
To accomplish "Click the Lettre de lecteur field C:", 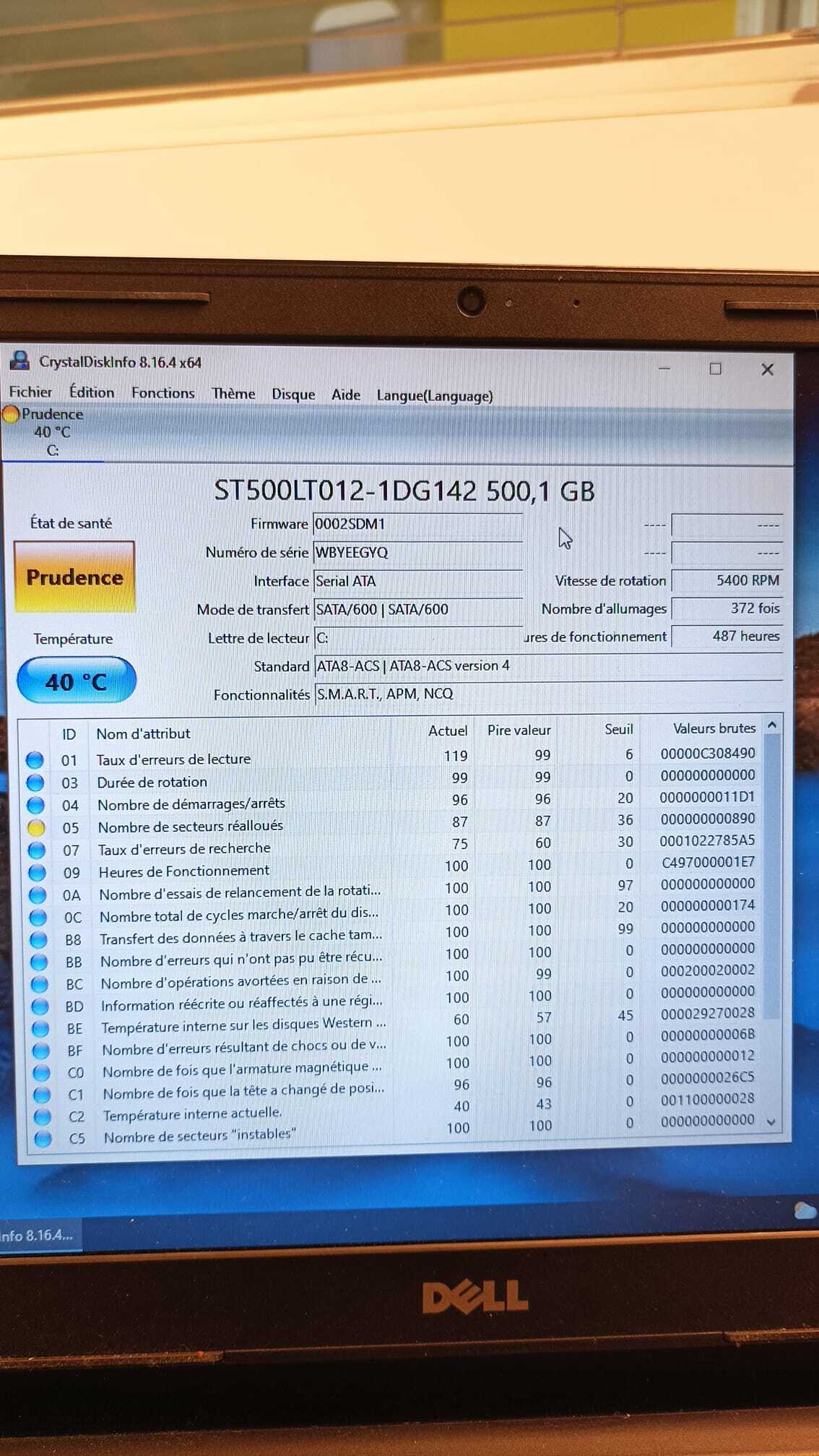I will [419, 638].
